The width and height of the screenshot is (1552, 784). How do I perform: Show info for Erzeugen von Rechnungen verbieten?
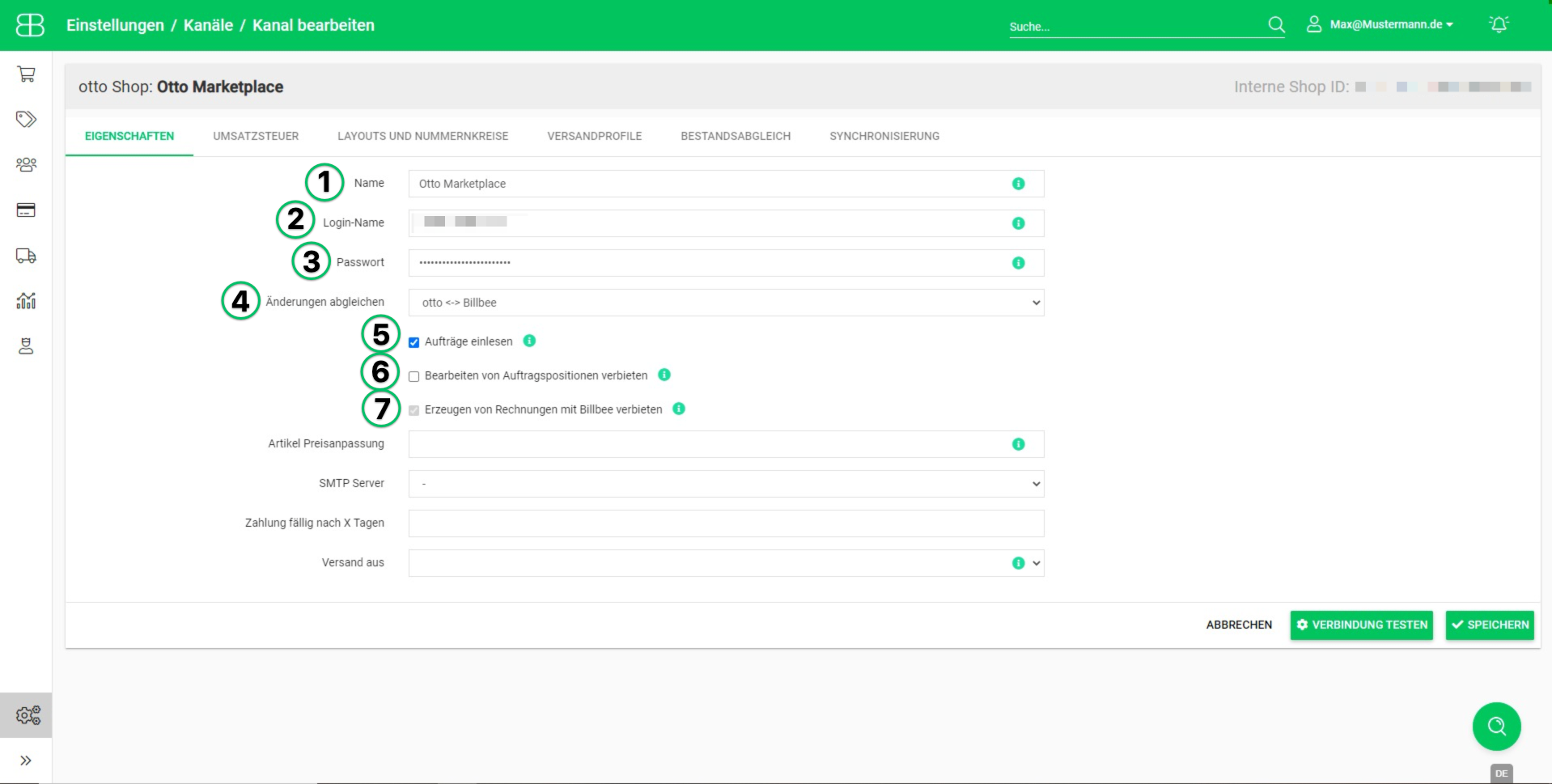click(679, 409)
